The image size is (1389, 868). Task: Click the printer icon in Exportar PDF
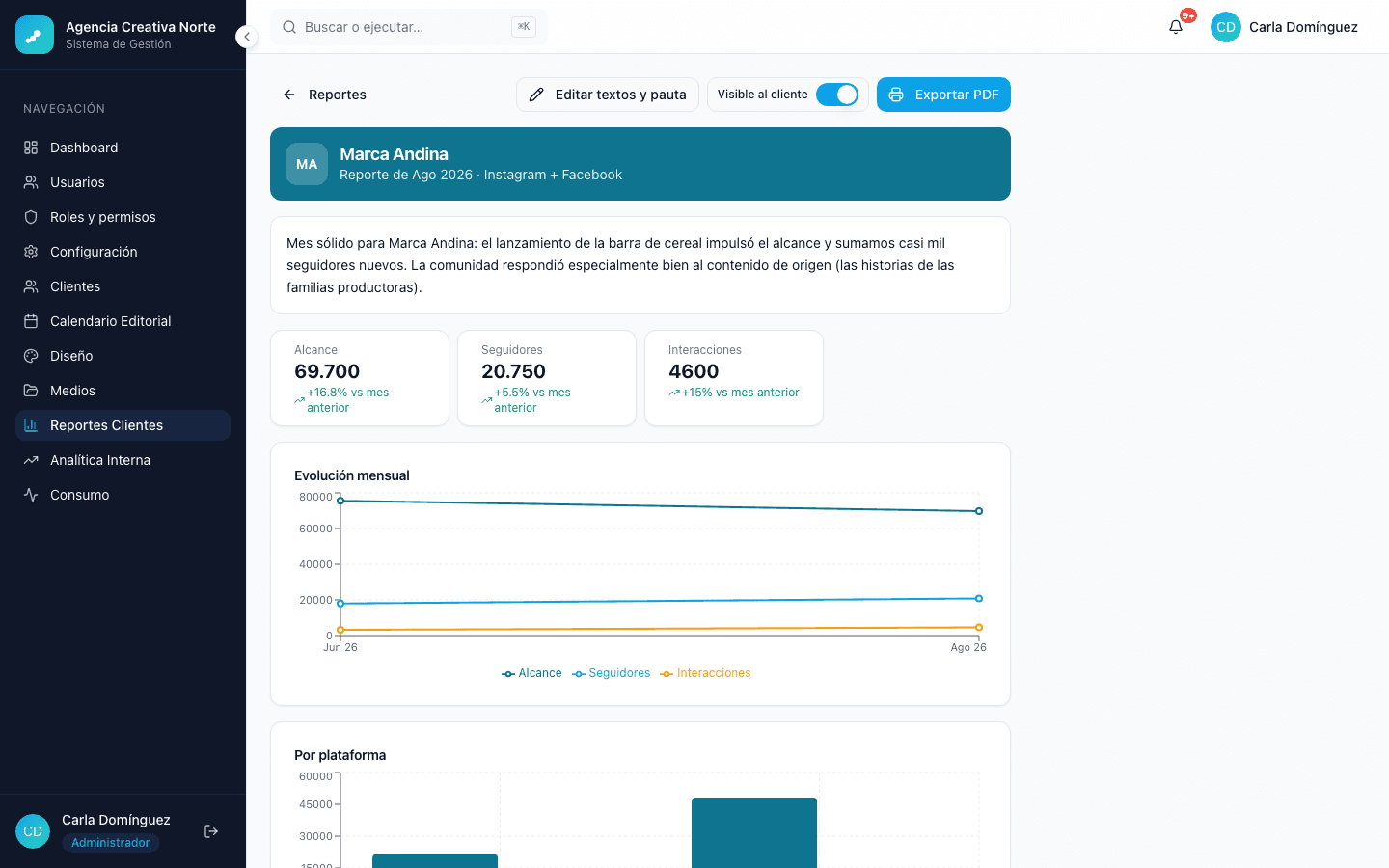coord(896,95)
